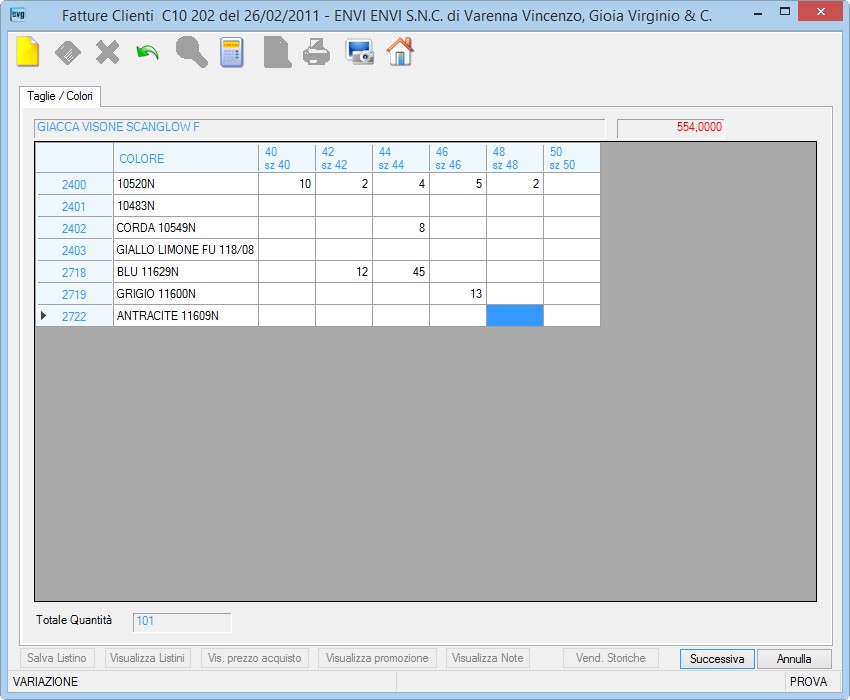Click the magnifying glass search icon
The image size is (850, 700).
coord(191,53)
